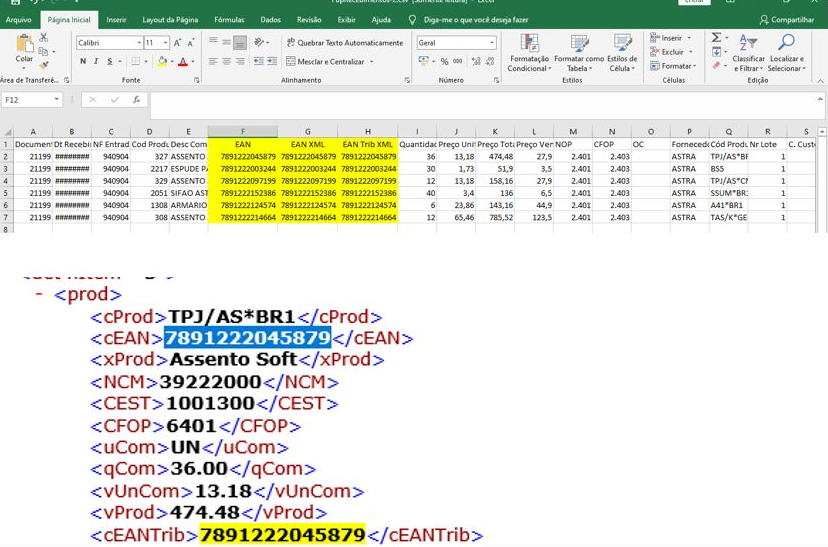Toggle middle vertical alignment
Screen dimensions: 828x547
tap(226, 42)
